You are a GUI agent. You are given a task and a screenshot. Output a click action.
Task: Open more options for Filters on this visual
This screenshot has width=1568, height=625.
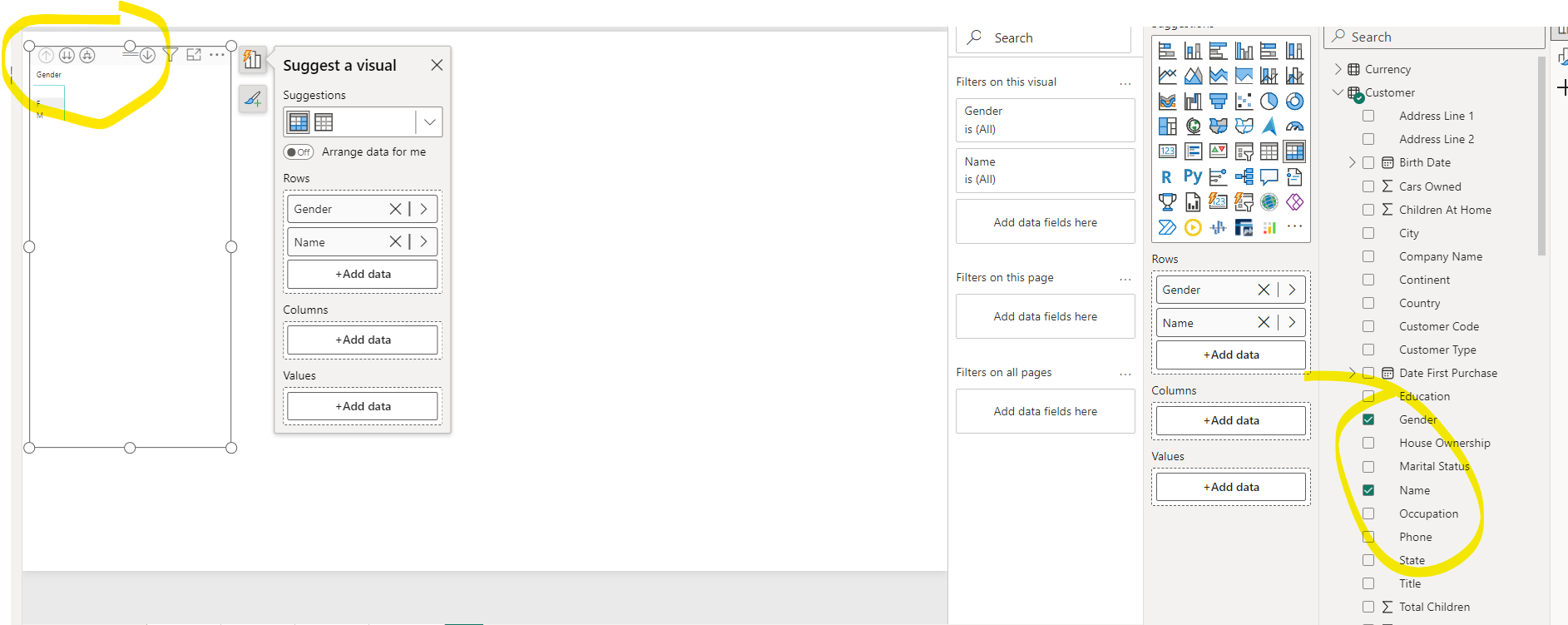click(1125, 82)
